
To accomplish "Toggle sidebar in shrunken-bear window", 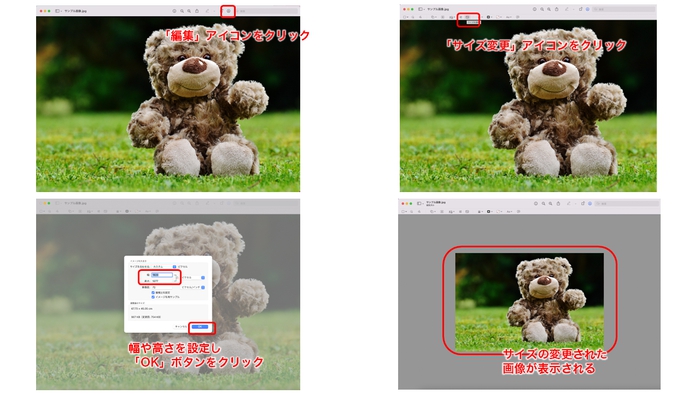I will [419, 203].
